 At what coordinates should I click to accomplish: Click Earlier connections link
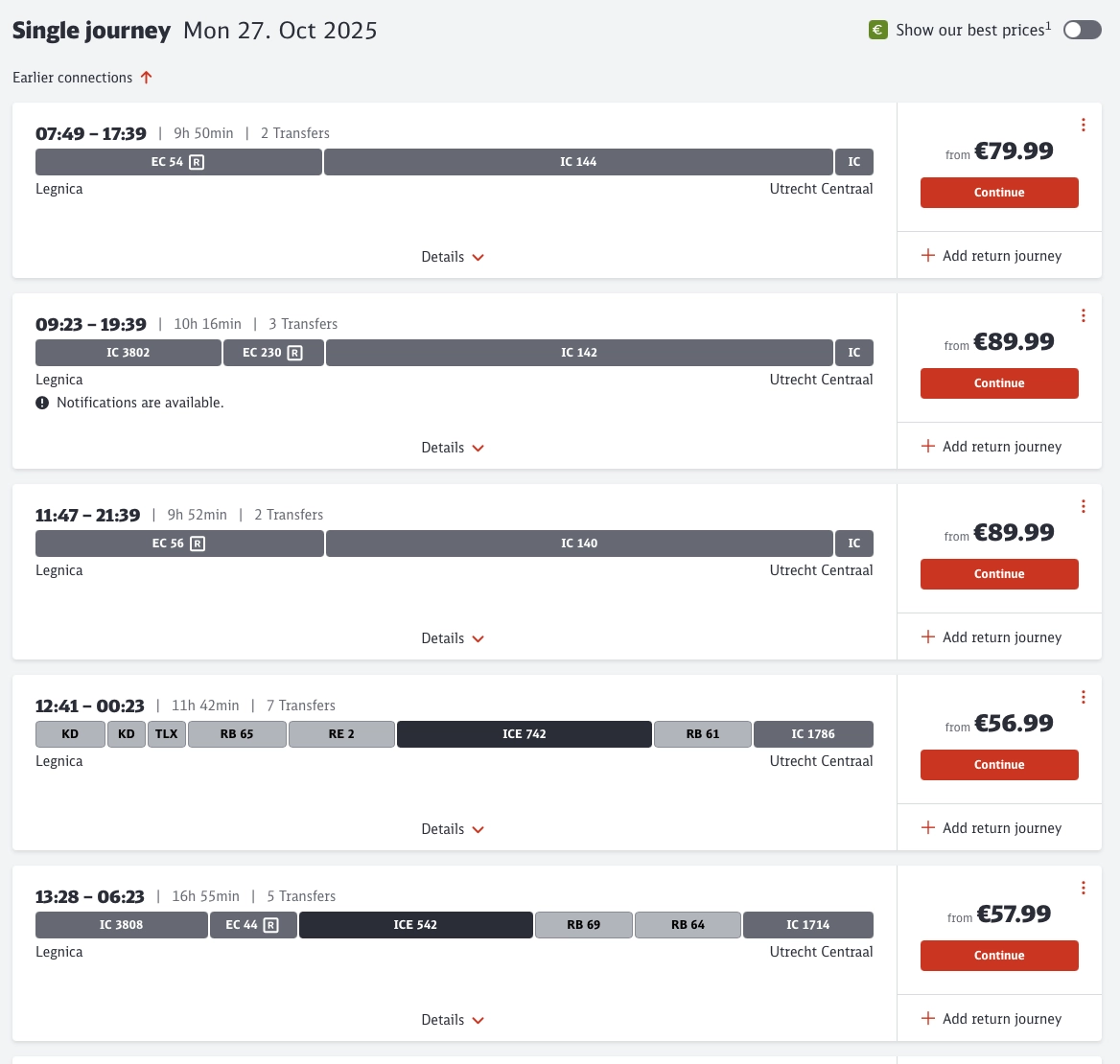tap(73, 78)
